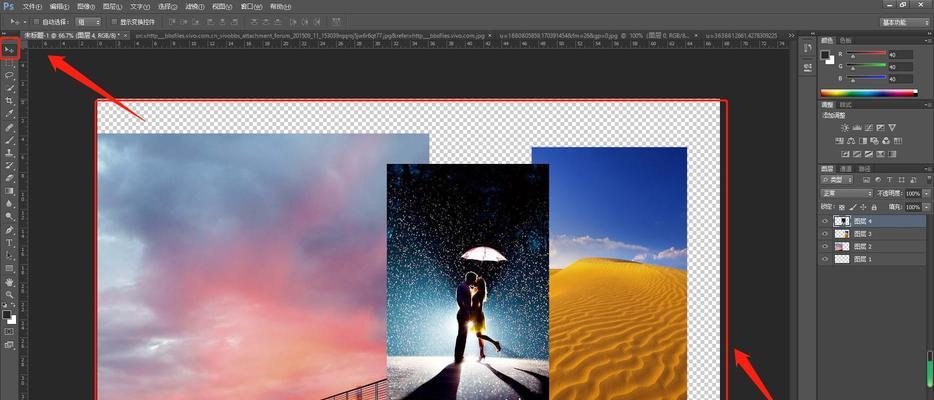
Task: Add a Levels adjustment layer
Action: (857, 128)
